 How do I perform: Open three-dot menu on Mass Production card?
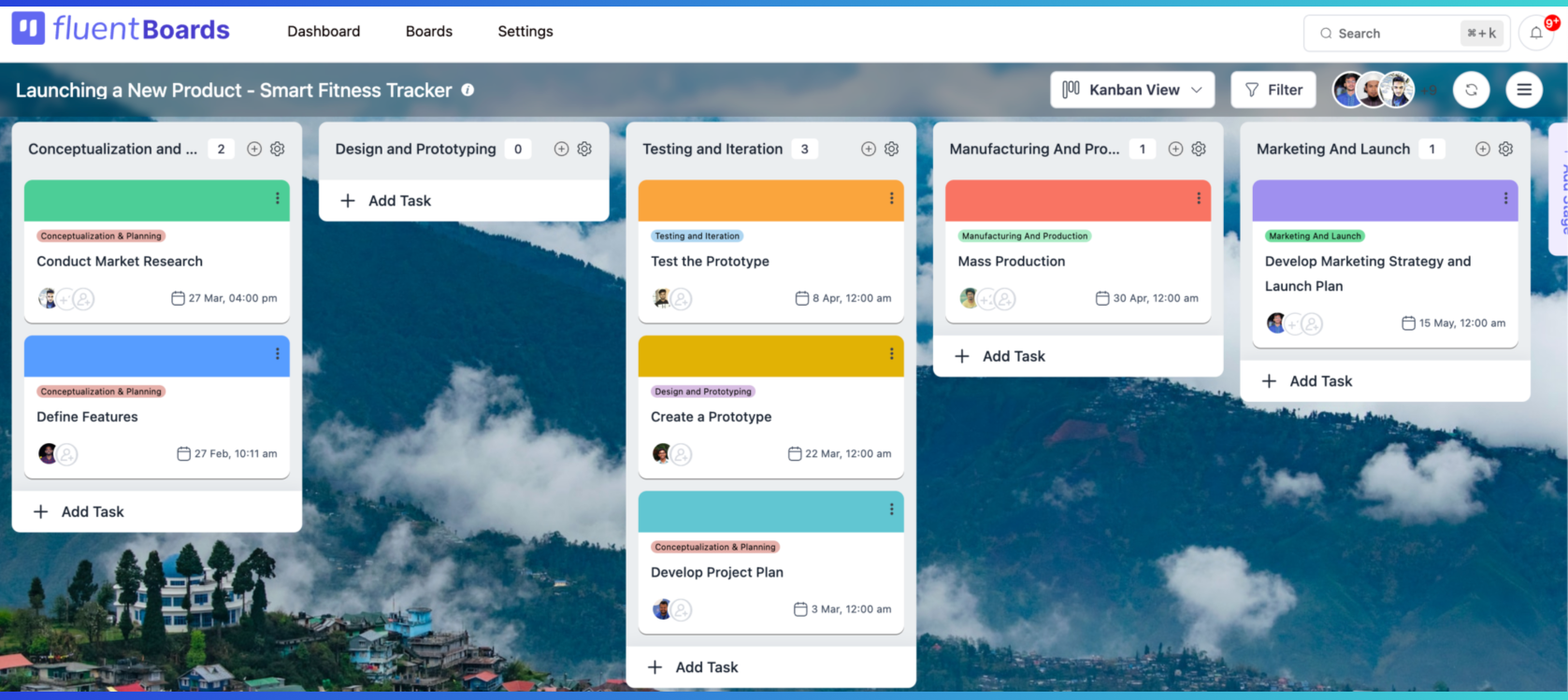[x=1198, y=198]
